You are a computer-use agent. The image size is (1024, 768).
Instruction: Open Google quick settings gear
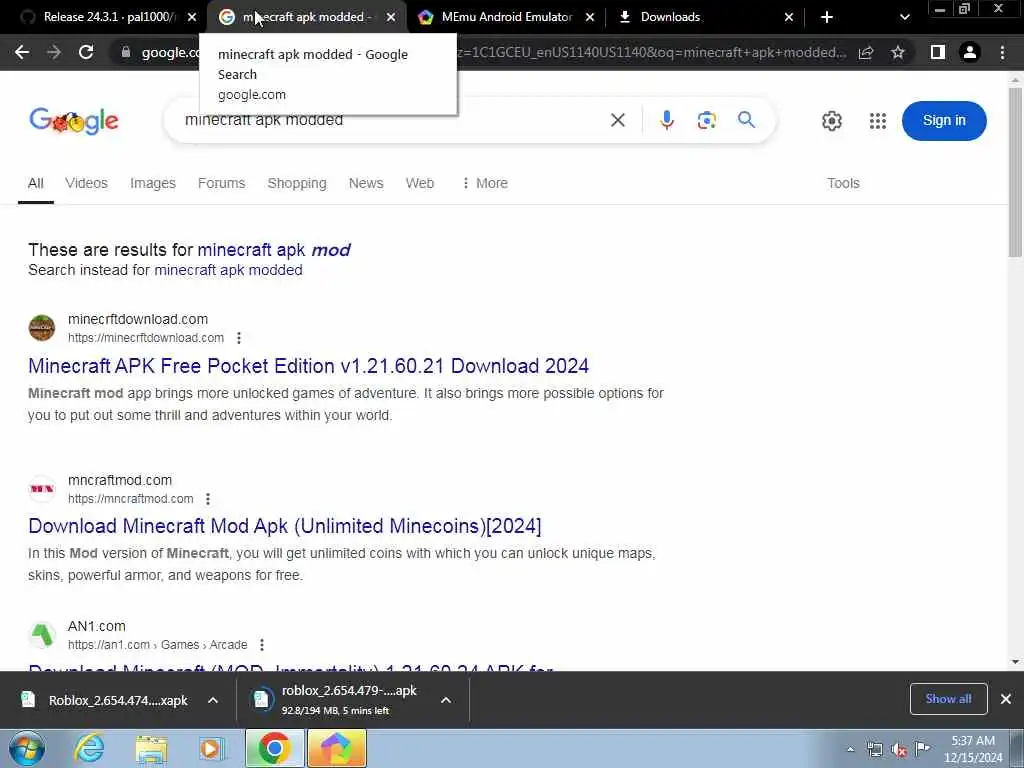[831, 121]
